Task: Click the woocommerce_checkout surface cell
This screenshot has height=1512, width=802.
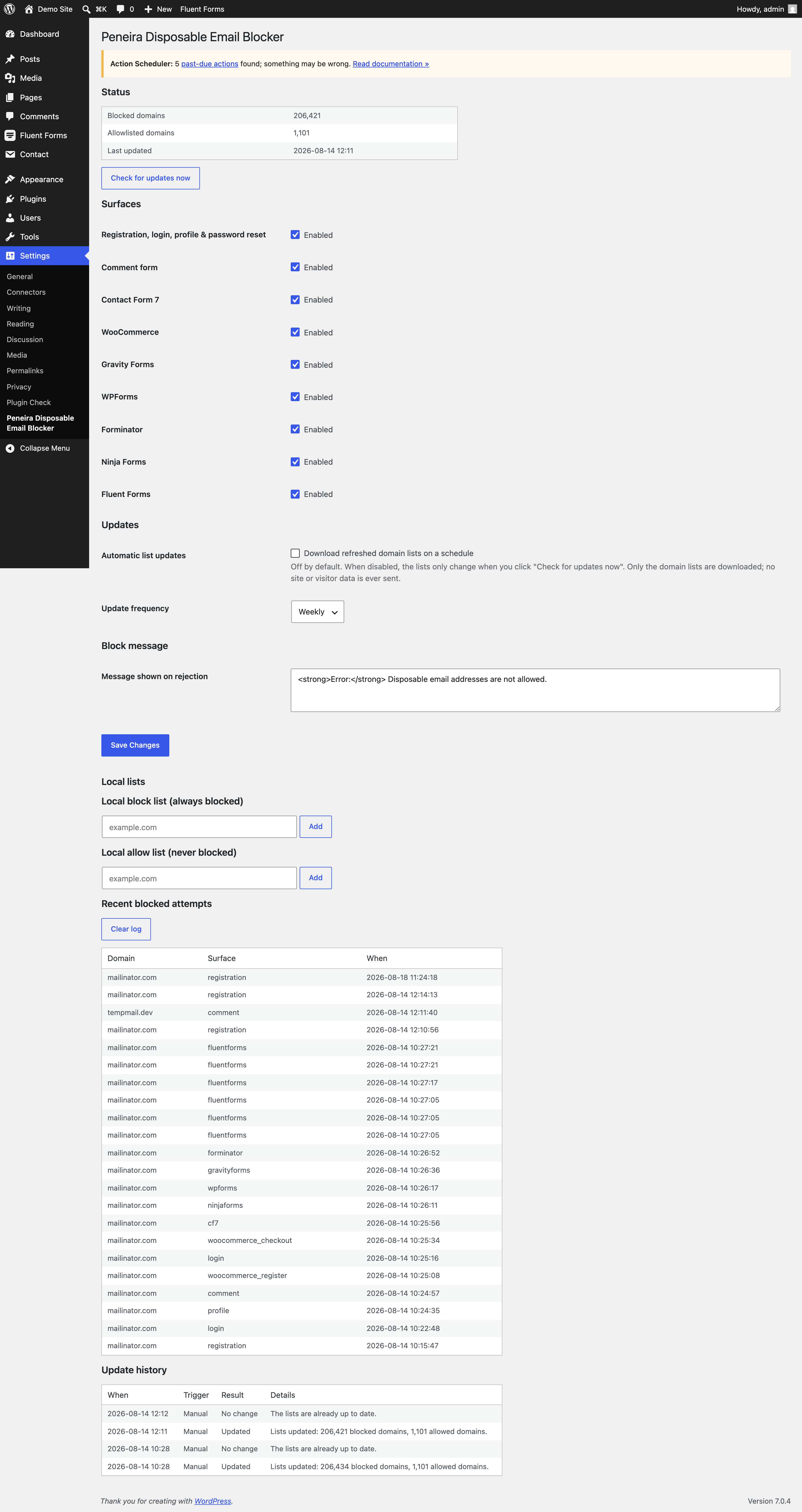Action: click(249, 1241)
